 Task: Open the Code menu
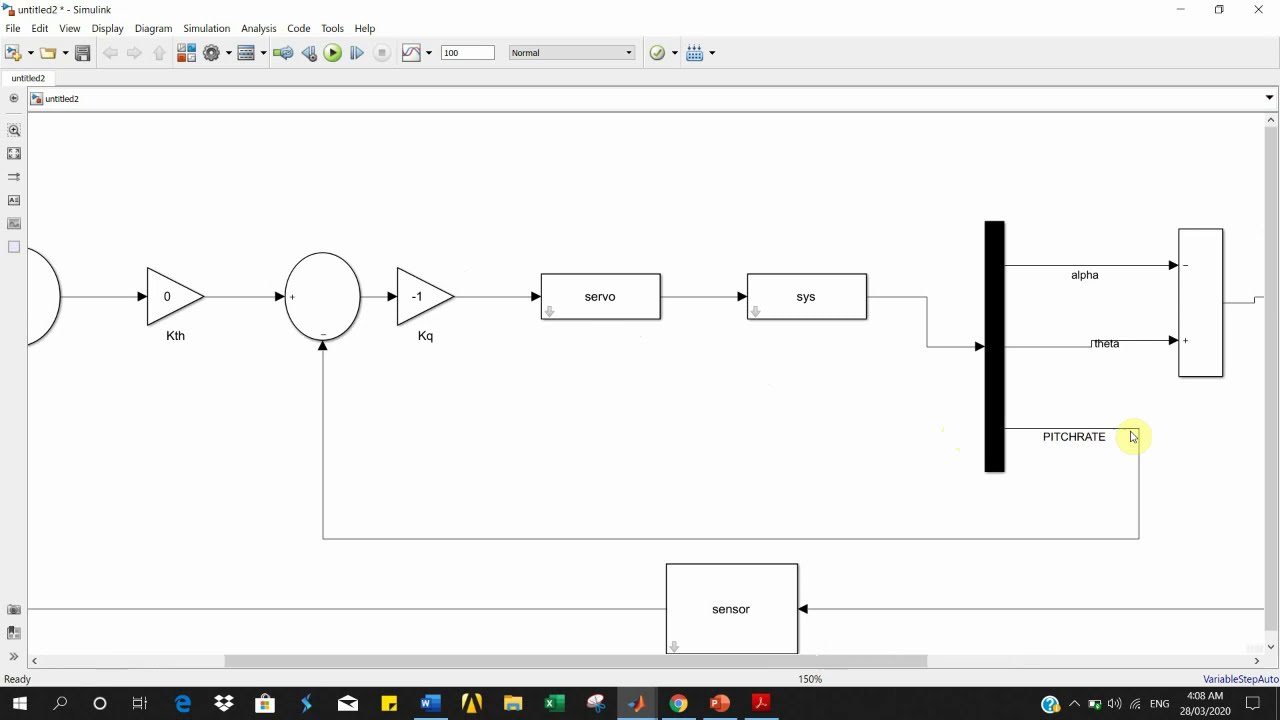(x=299, y=28)
